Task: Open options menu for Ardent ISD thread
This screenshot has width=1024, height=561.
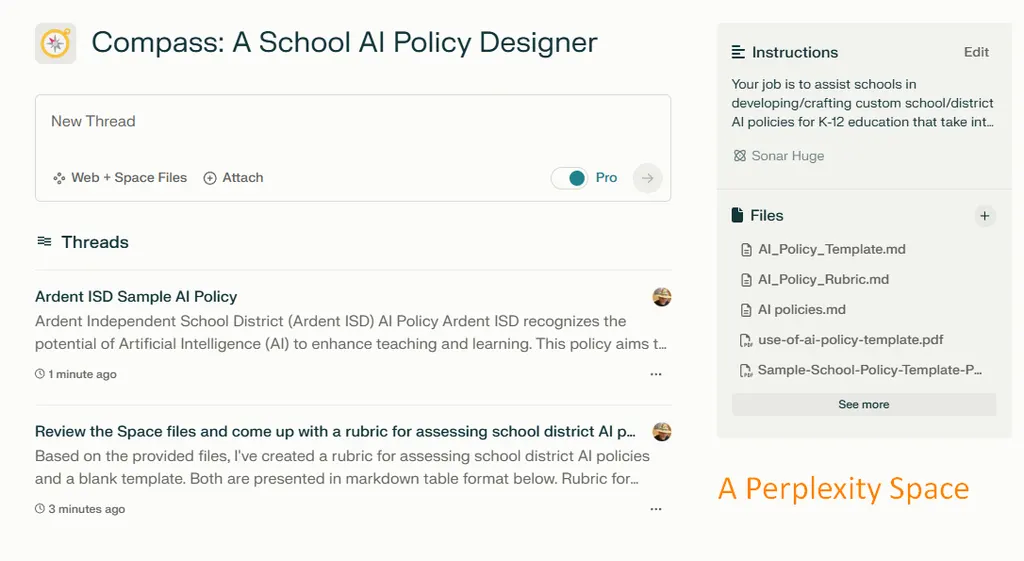Action: pos(656,374)
